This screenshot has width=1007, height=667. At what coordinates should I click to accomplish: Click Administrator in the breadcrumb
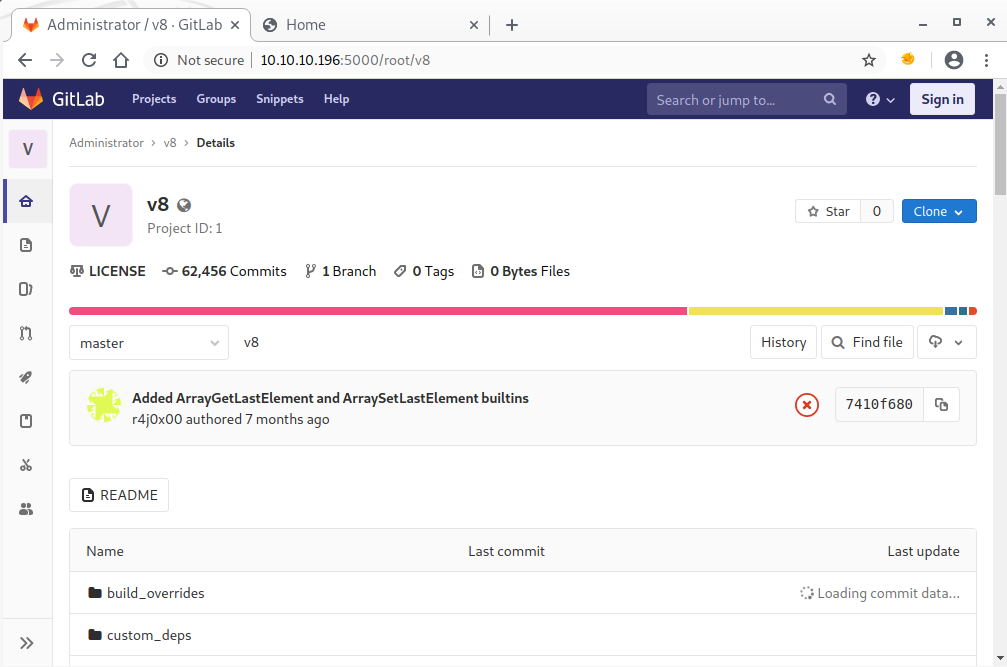pos(107,143)
